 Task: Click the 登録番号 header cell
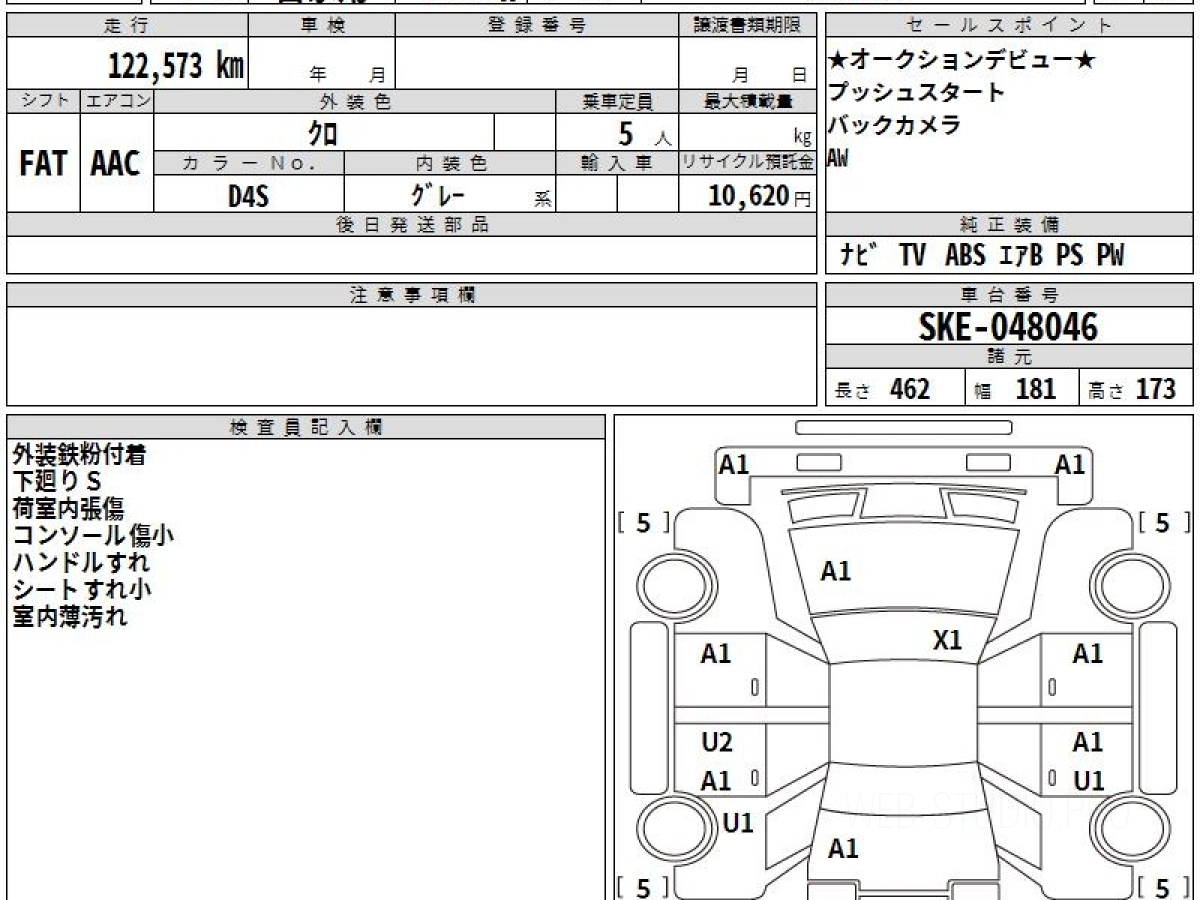point(537,26)
